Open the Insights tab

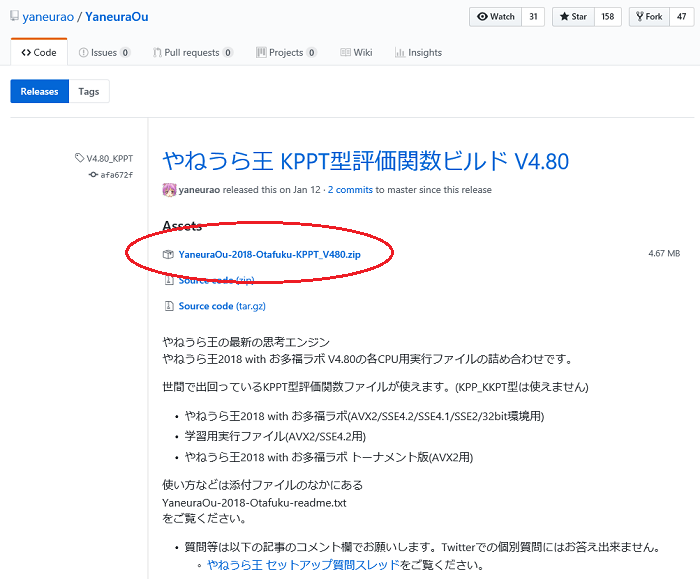pyautogui.click(x=418, y=52)
